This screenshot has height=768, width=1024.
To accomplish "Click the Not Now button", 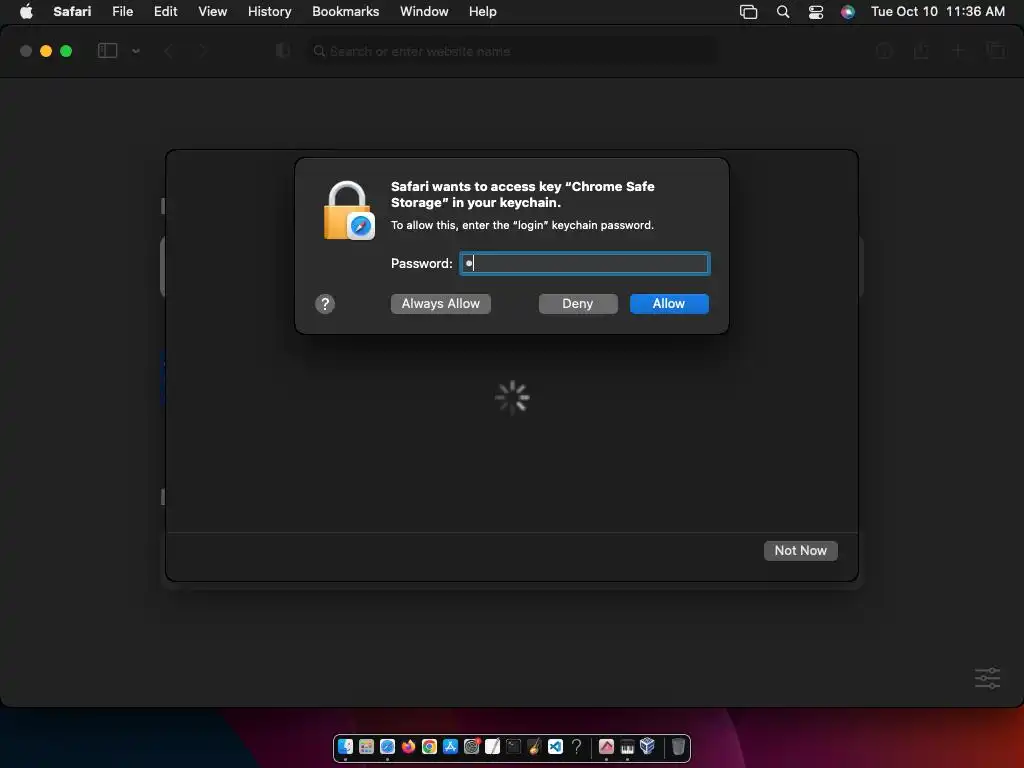I will pyautogui.click(x=801, y=551).
